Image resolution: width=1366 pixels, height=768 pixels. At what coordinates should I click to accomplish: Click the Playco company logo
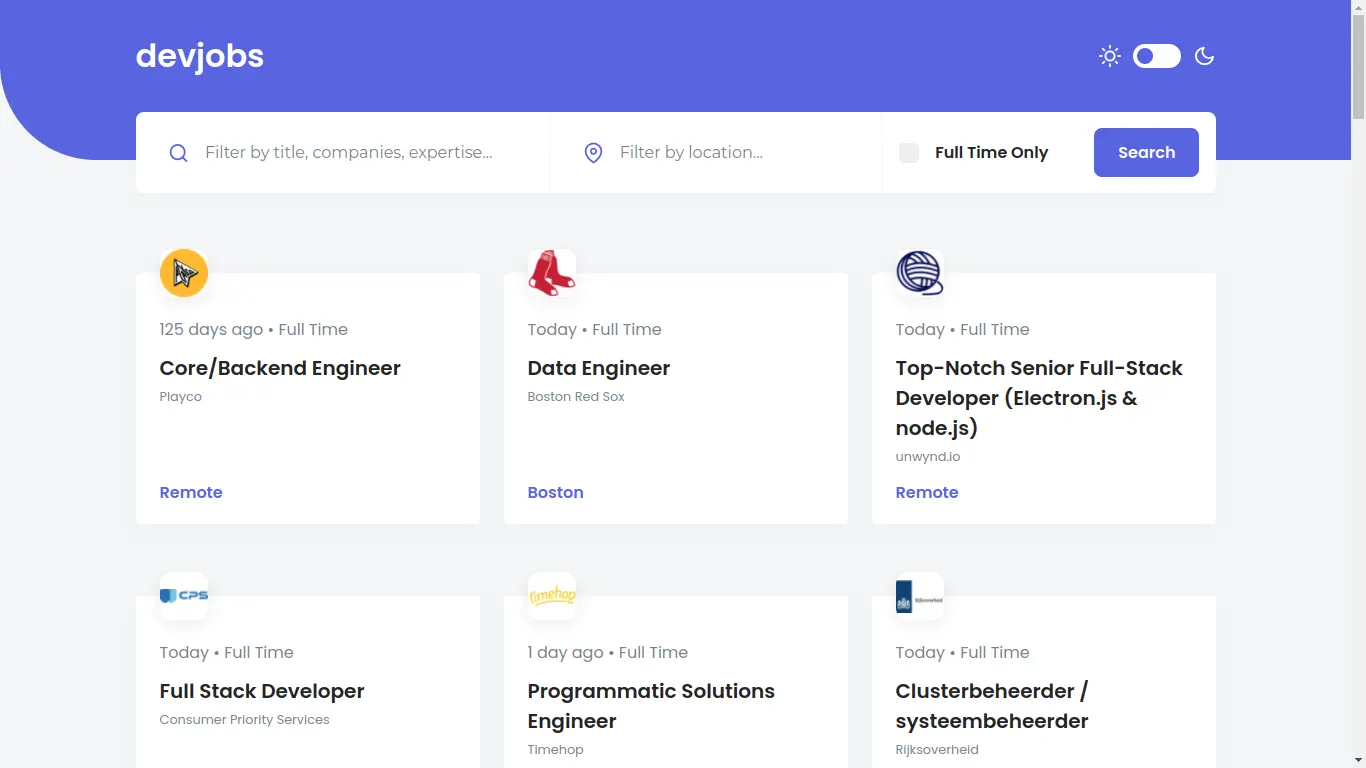pos(184,272)
